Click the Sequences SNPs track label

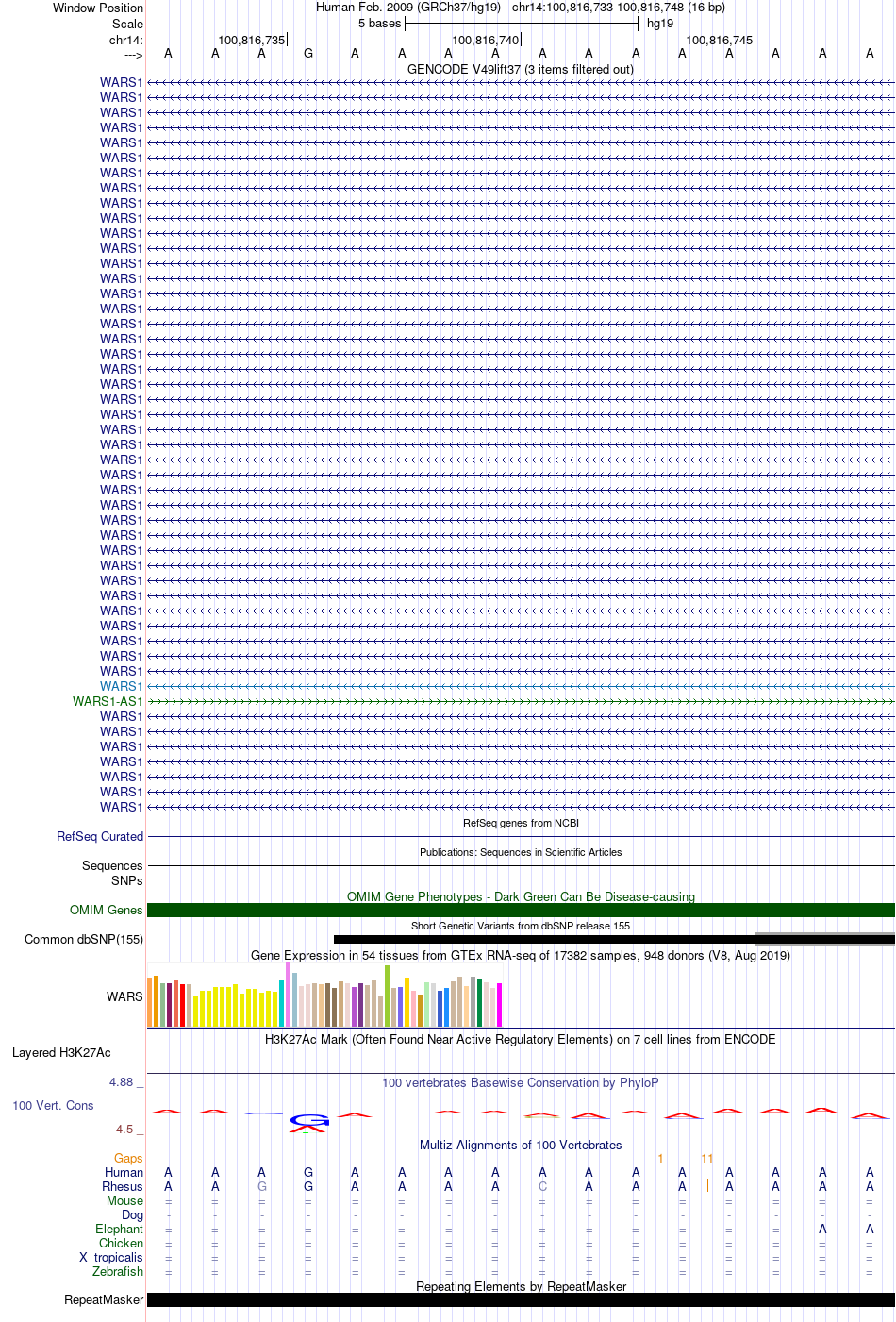point(112,873)
